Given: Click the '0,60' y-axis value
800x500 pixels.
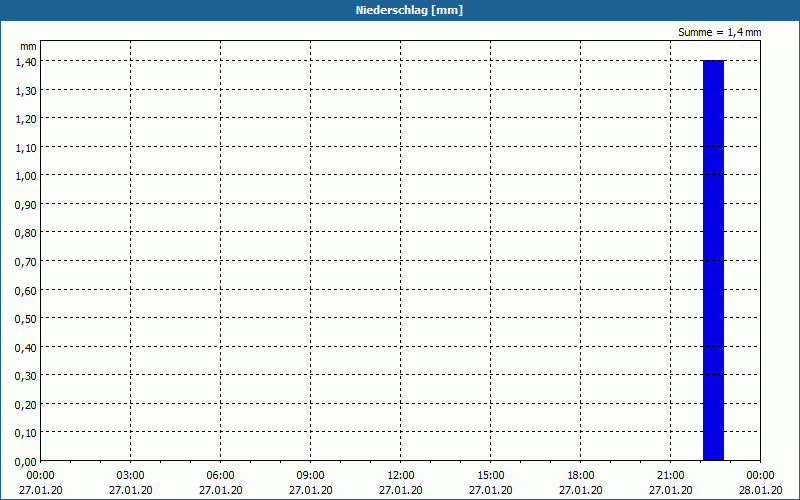Looking at the screenshot, I should coord(26,290).
